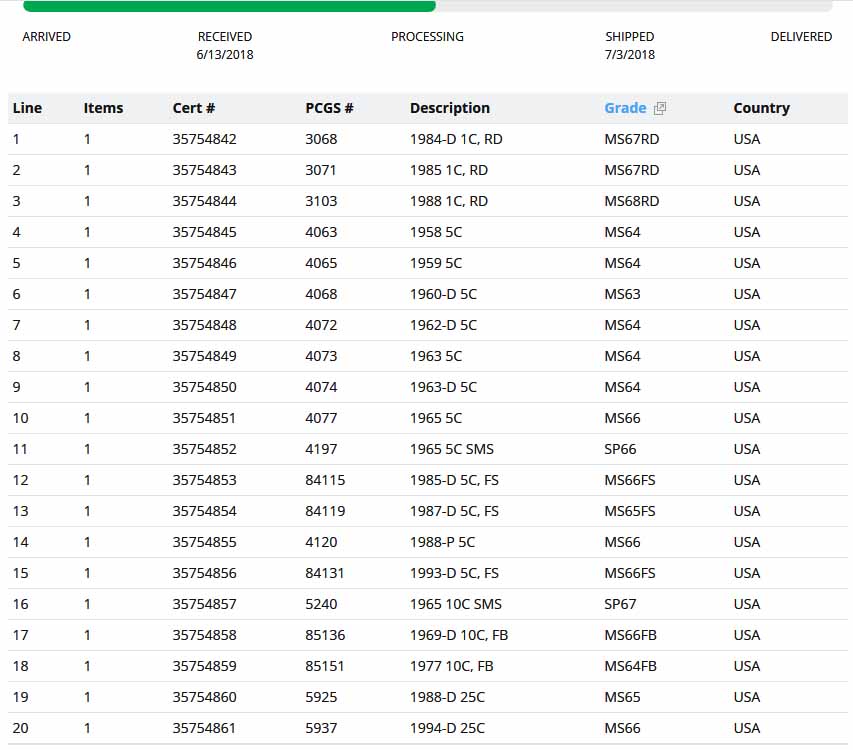Screen dimensions: 853x750
Task: Select the PCGS # column header
Action: [329, 108]
